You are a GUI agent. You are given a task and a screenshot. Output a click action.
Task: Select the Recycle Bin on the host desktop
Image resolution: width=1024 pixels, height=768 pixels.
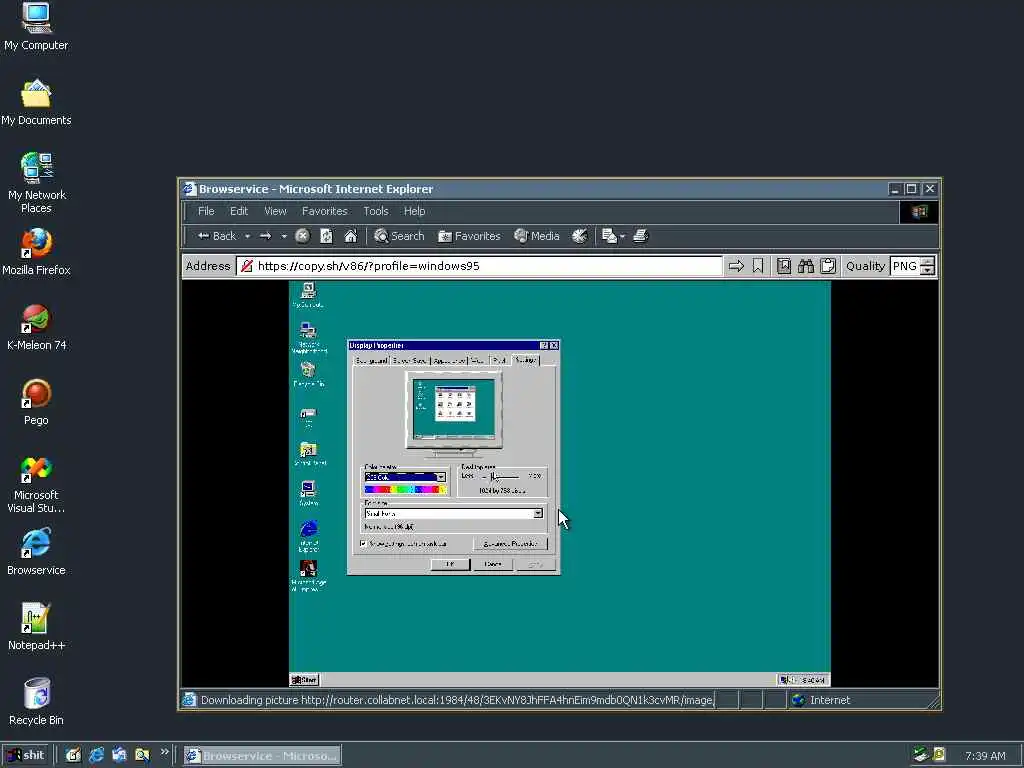(x=36, y=702)
